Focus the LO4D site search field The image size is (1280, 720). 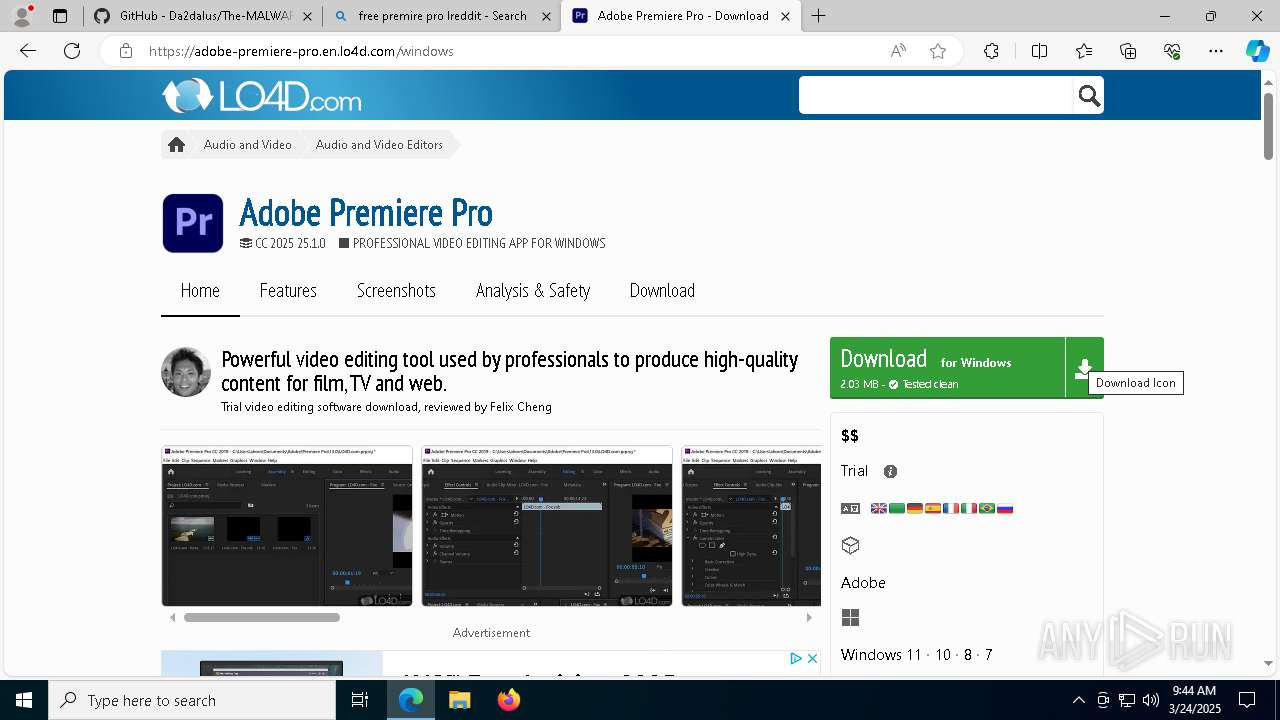tap(936, 96)
